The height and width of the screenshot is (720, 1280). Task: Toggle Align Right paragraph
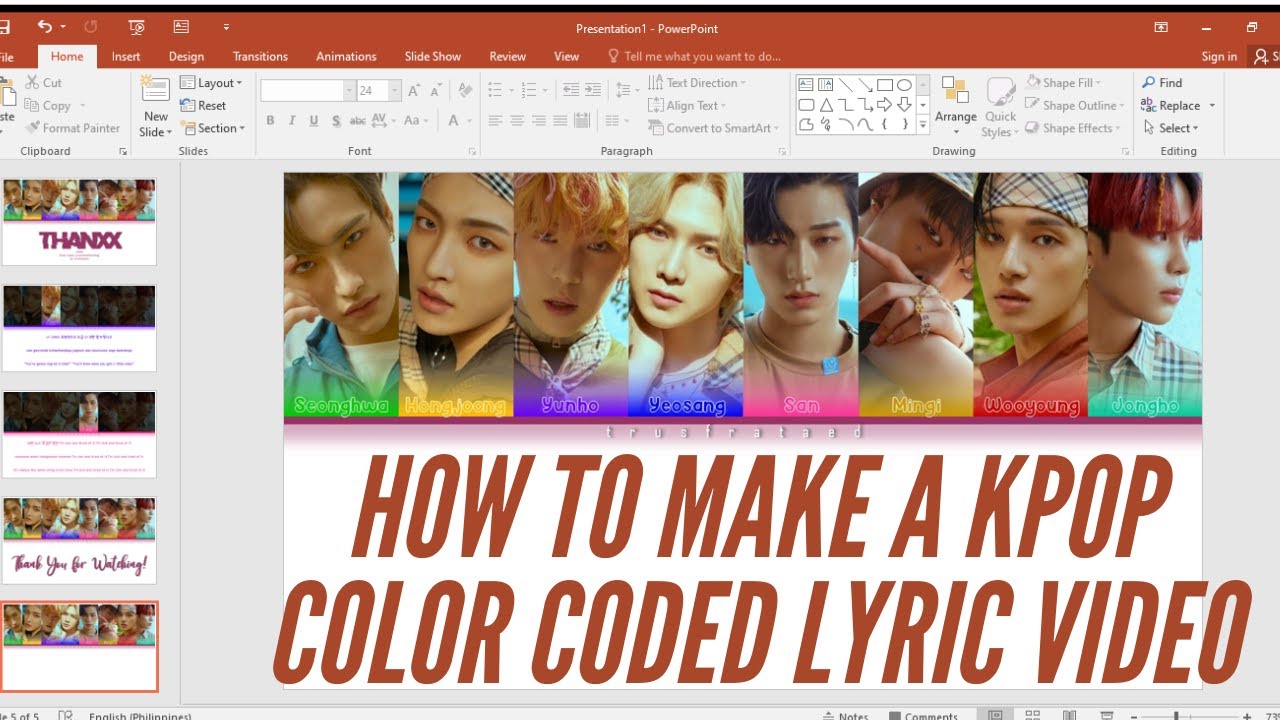(x=539, y=121)
